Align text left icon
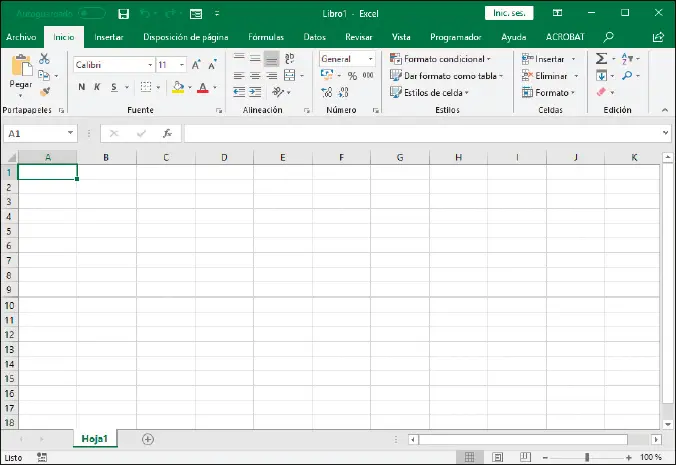 [239, 76]
